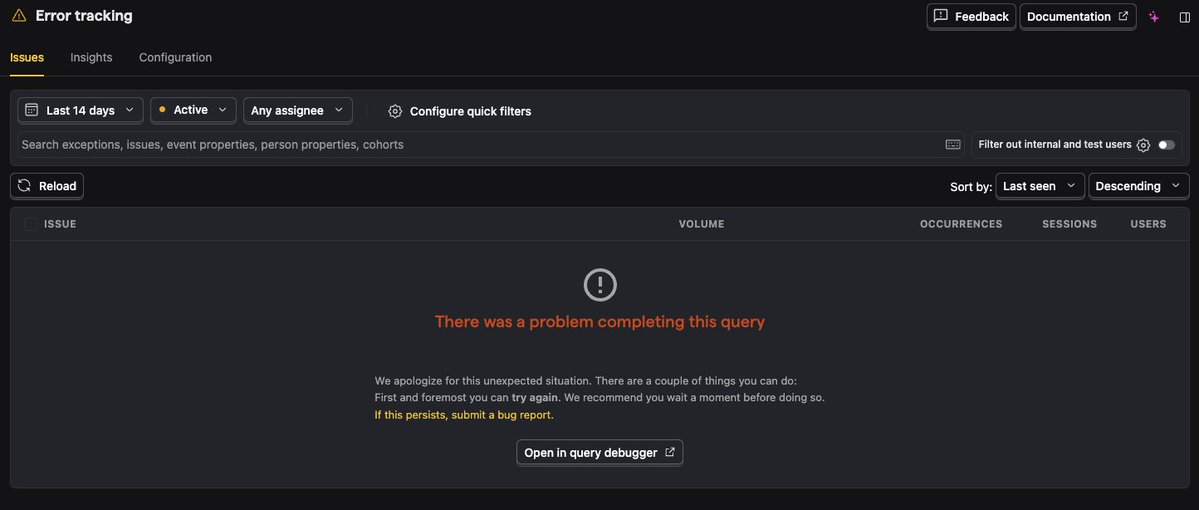
Task: Open the Descending order dropdown
Action: tap(1138, 186)
